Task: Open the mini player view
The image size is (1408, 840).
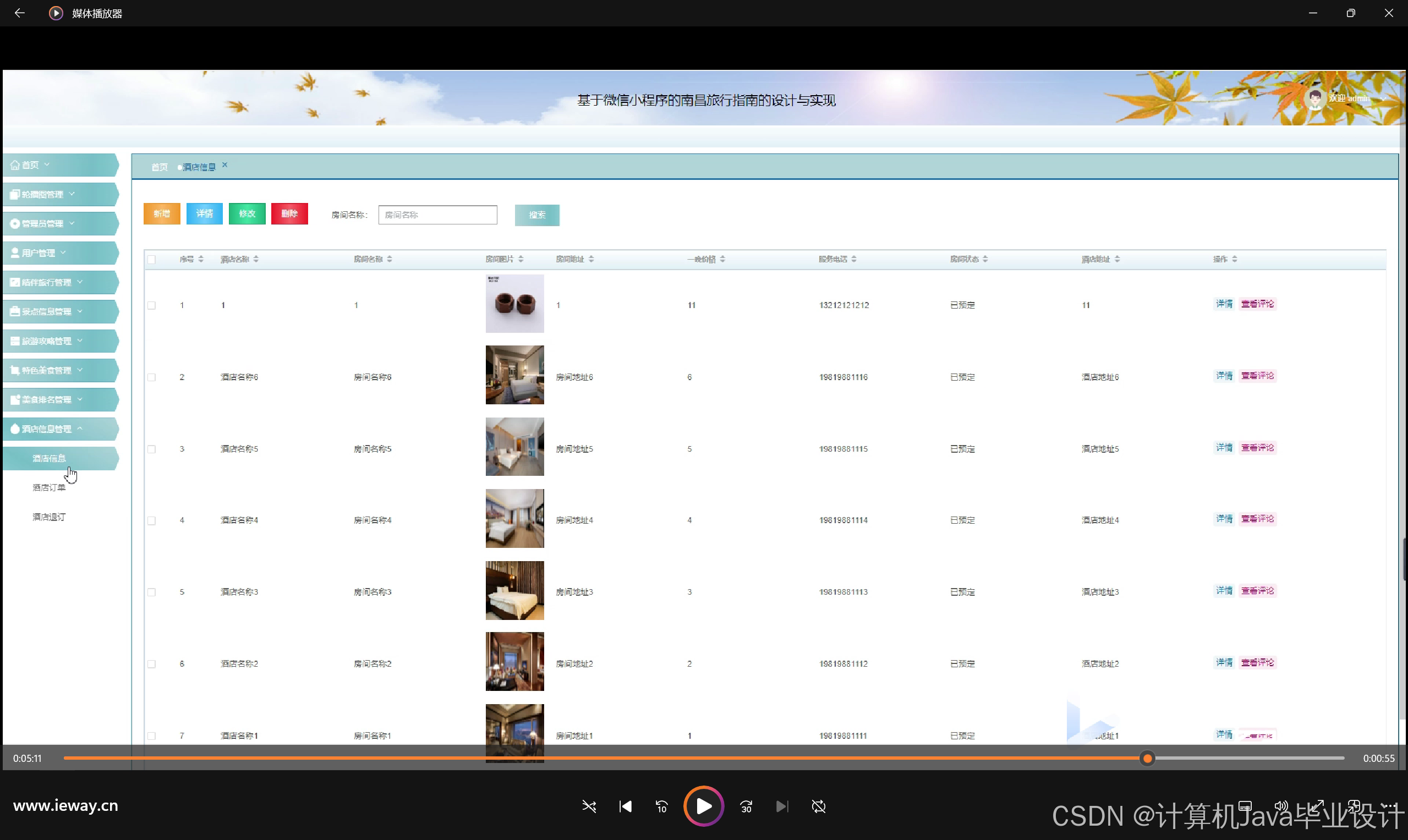Action: tap(1354, 806)
